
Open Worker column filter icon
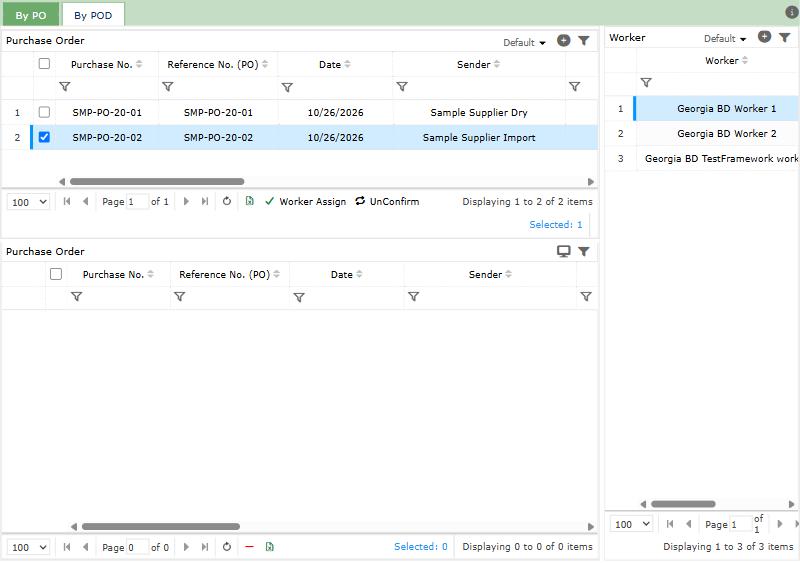click(x=646, y=83)
